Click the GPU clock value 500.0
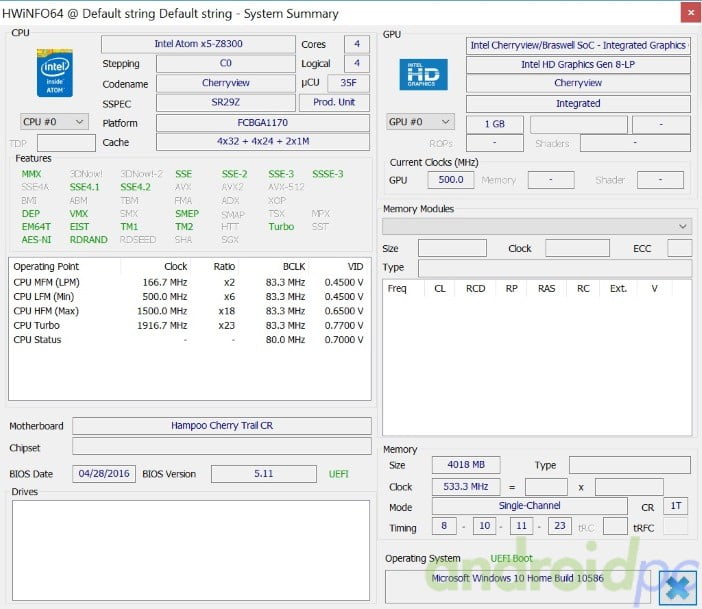 point(451,180)
